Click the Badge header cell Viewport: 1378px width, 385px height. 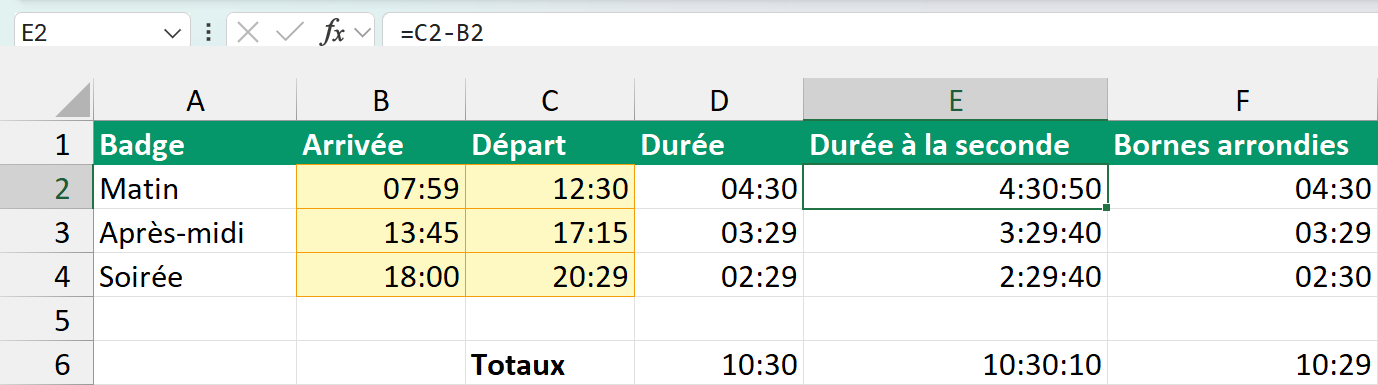[x=195, y=144]
